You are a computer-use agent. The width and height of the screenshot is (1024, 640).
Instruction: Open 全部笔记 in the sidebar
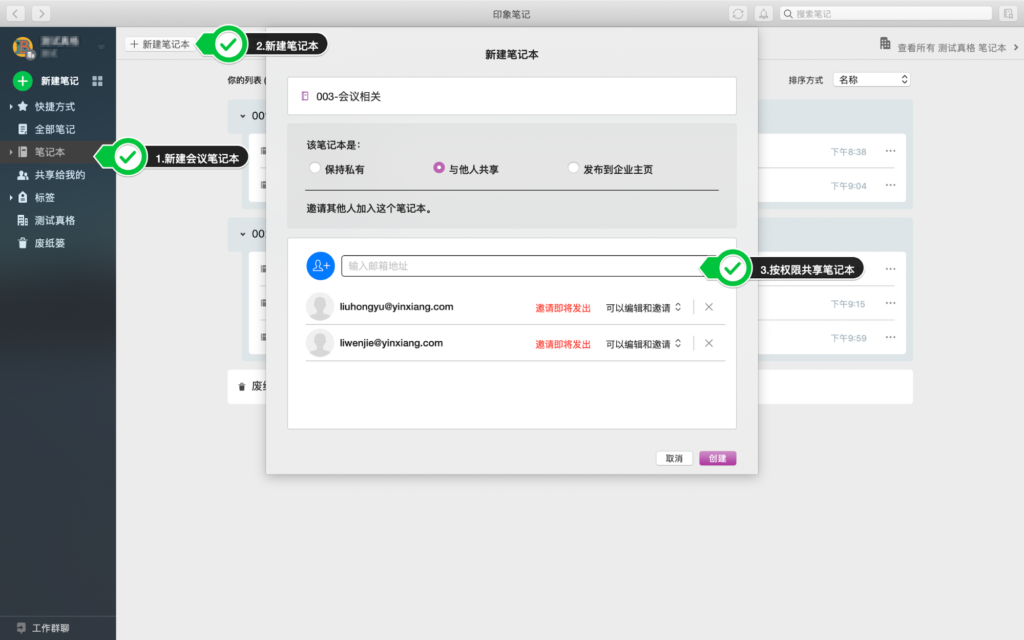pos(54,129)
